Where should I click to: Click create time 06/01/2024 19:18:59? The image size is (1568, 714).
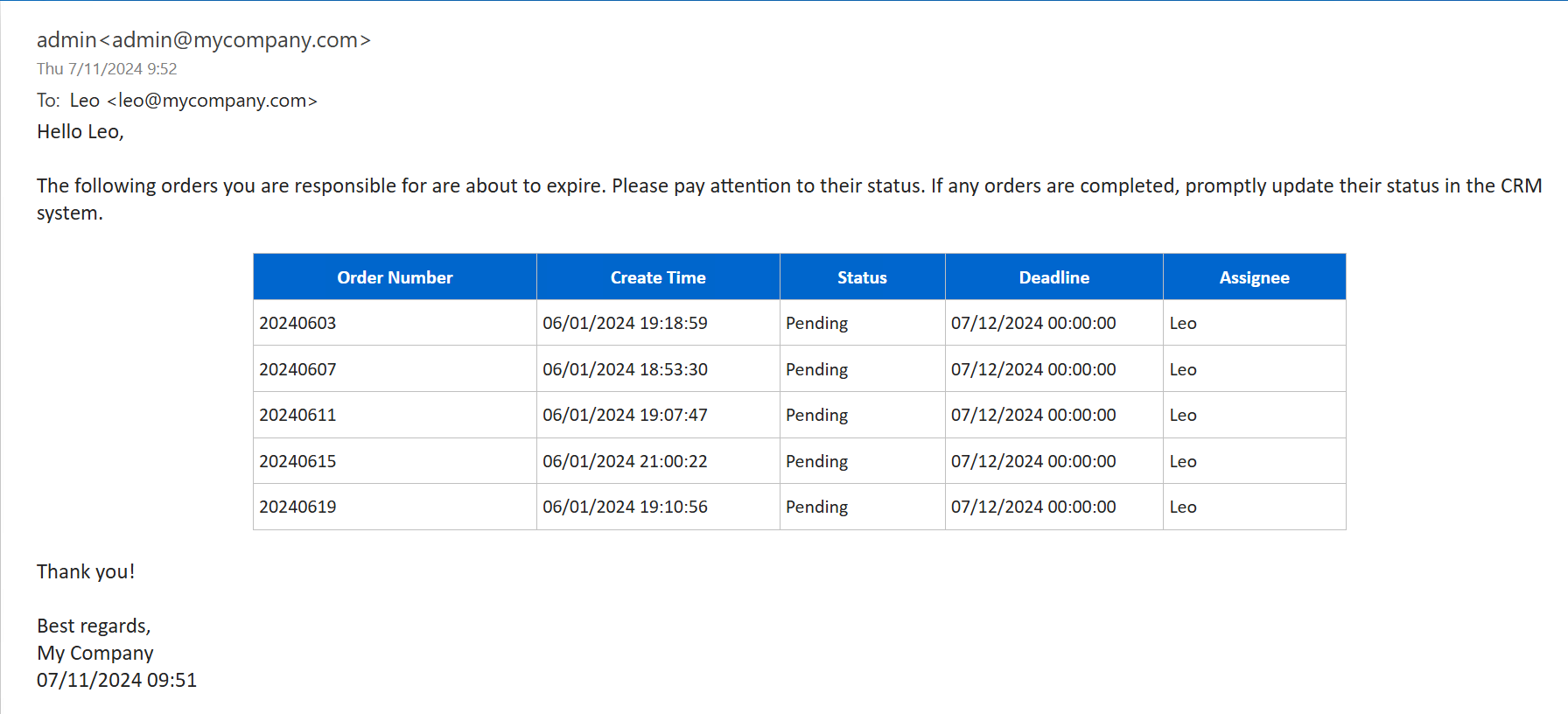(x=625, y=323)
